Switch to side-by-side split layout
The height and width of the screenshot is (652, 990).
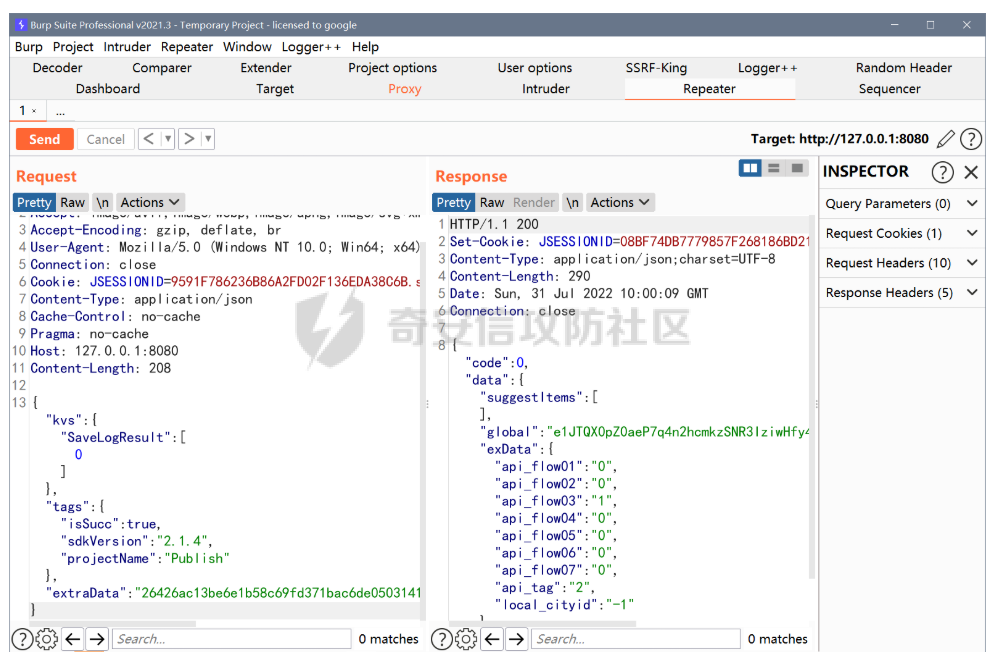pyautogui.click(x=750, y=168)
